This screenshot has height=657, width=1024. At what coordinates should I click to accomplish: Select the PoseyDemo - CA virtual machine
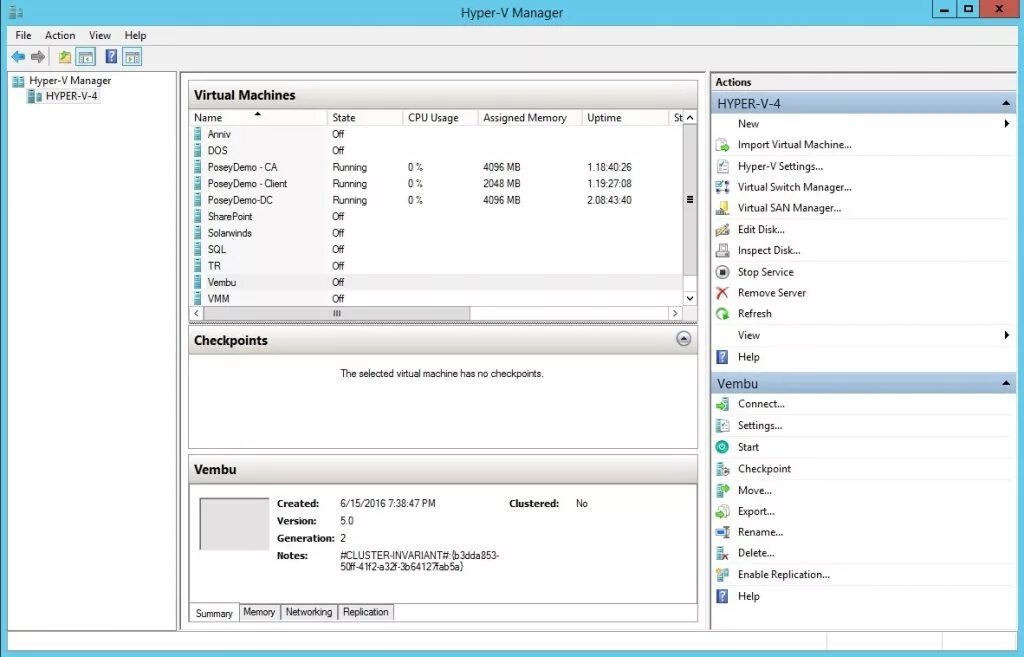point(437,167)
